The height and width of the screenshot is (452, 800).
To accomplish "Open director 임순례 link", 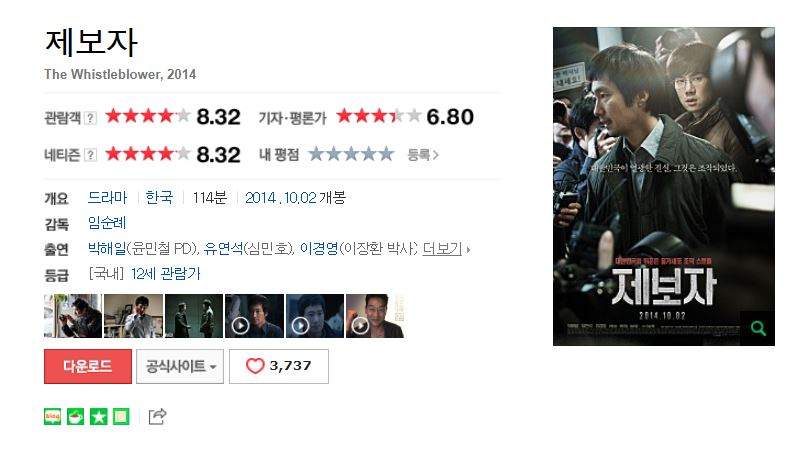I will coord(107,223).
